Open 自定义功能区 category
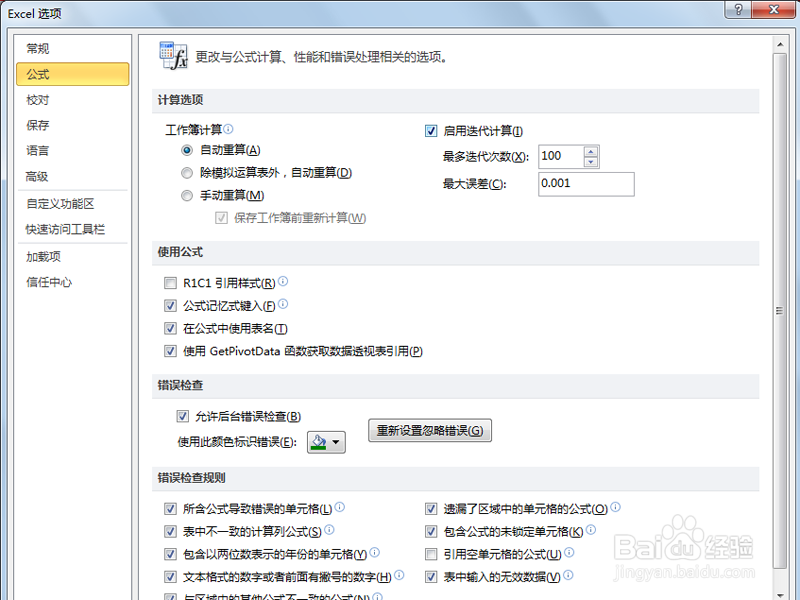 pos(72,204)
